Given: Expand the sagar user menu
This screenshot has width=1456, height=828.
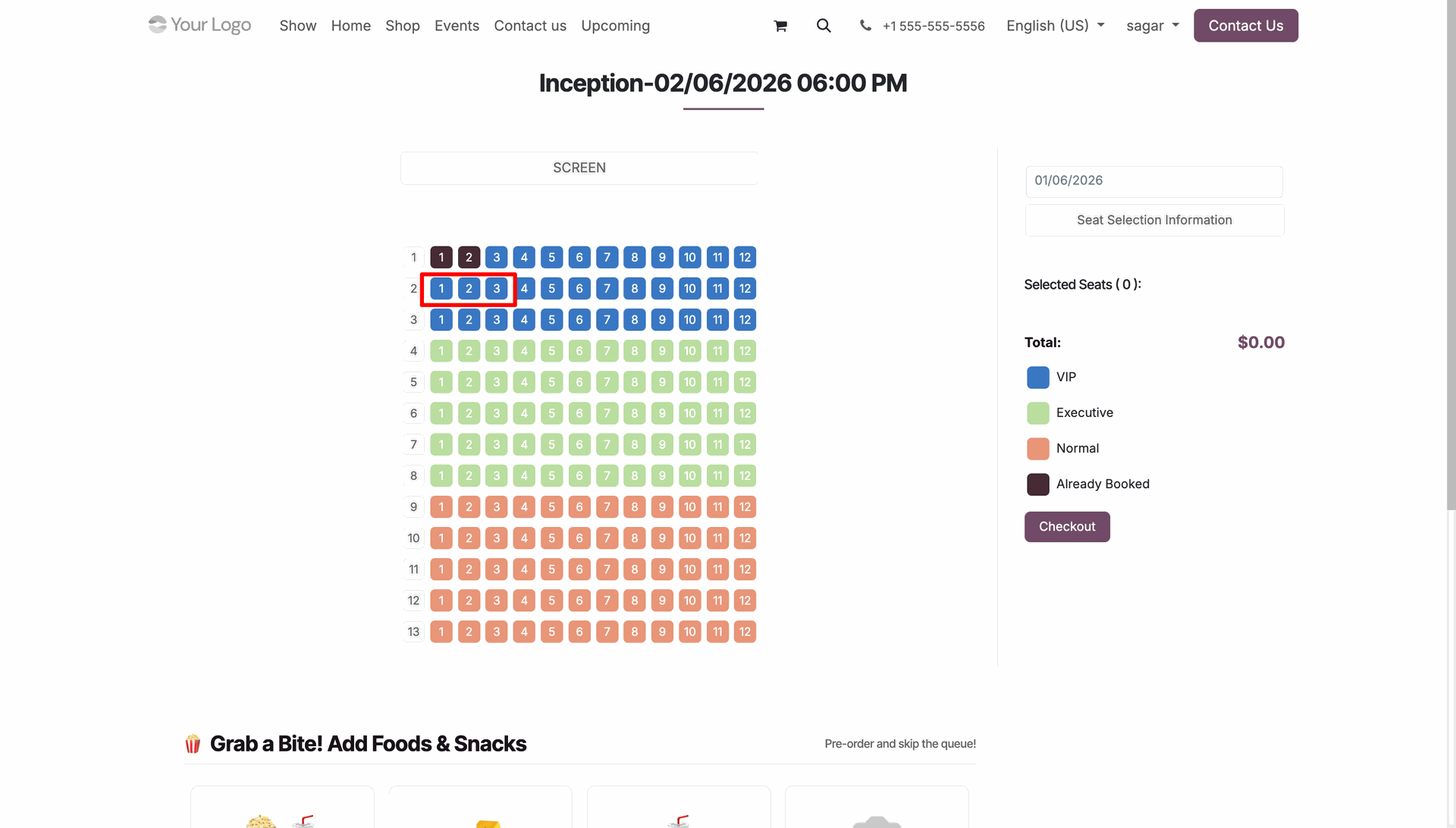Looking at the screenshot, I should pos(1153,26).
